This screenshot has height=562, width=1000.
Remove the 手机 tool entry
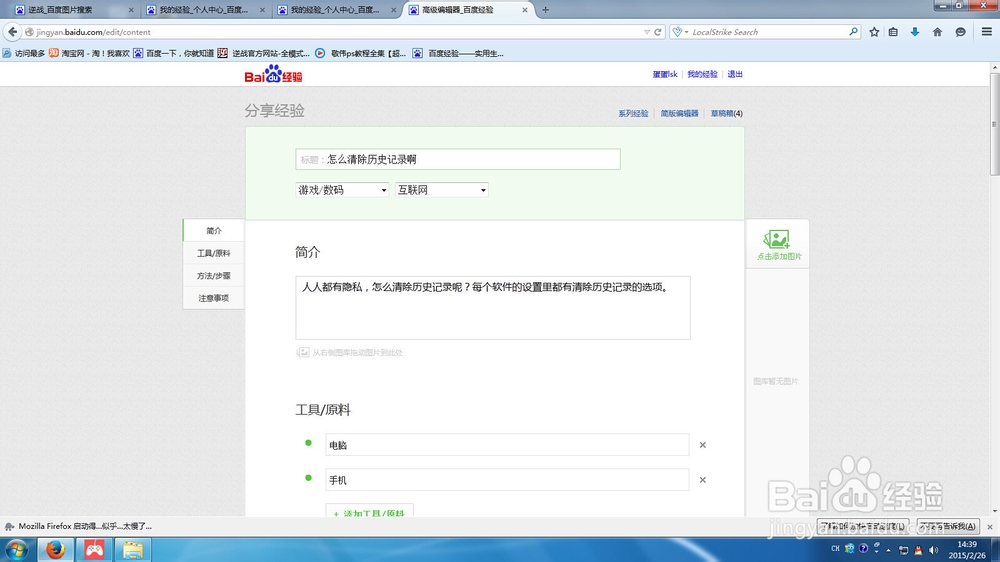click(702, 480)
